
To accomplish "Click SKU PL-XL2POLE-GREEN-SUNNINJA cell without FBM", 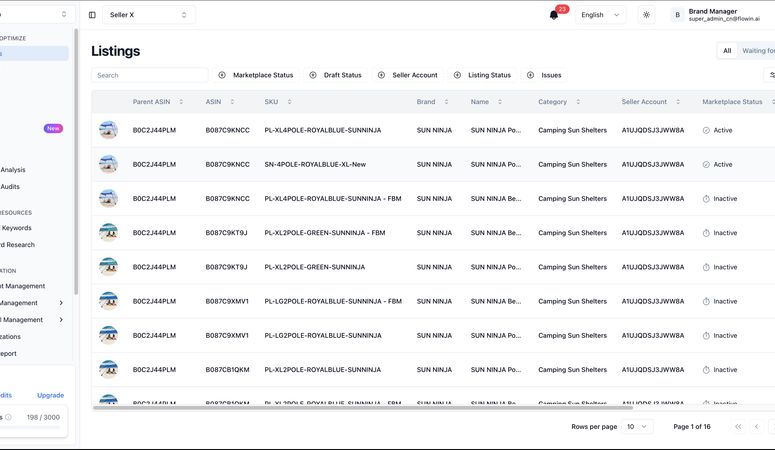I will 314,267.
